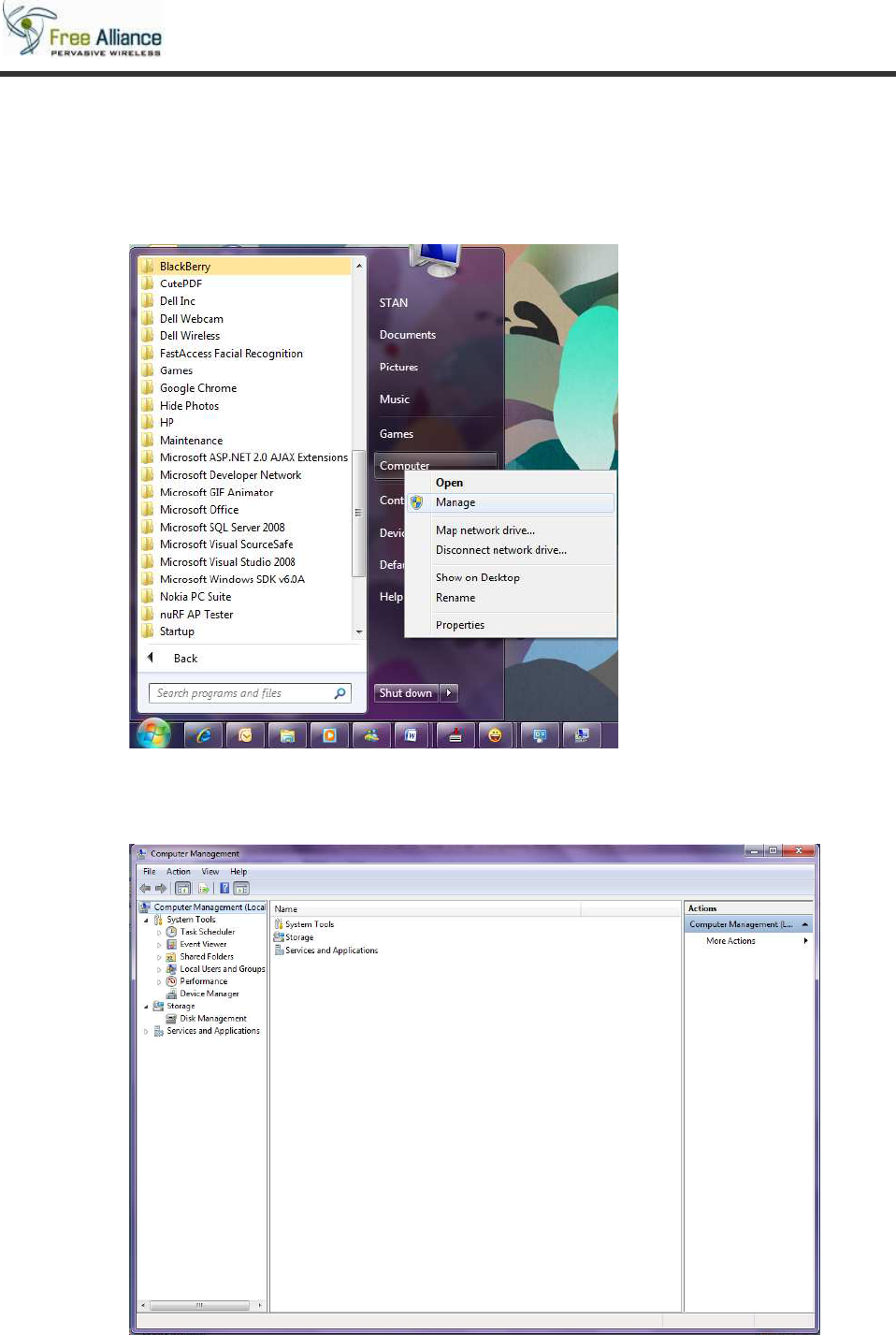896x1335 pixels.
Task: Open the File menu
Action: tap(150, 871)
